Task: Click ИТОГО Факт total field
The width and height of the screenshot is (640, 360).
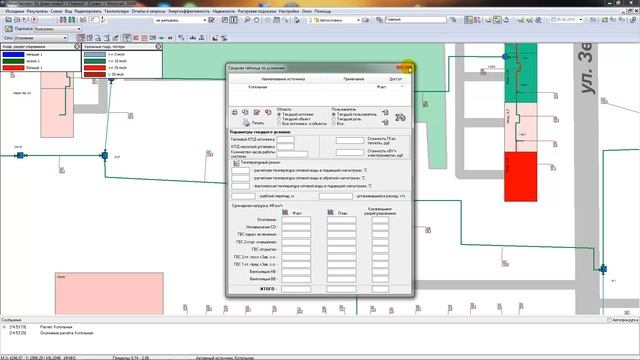Action: click(x=296, y=289)
